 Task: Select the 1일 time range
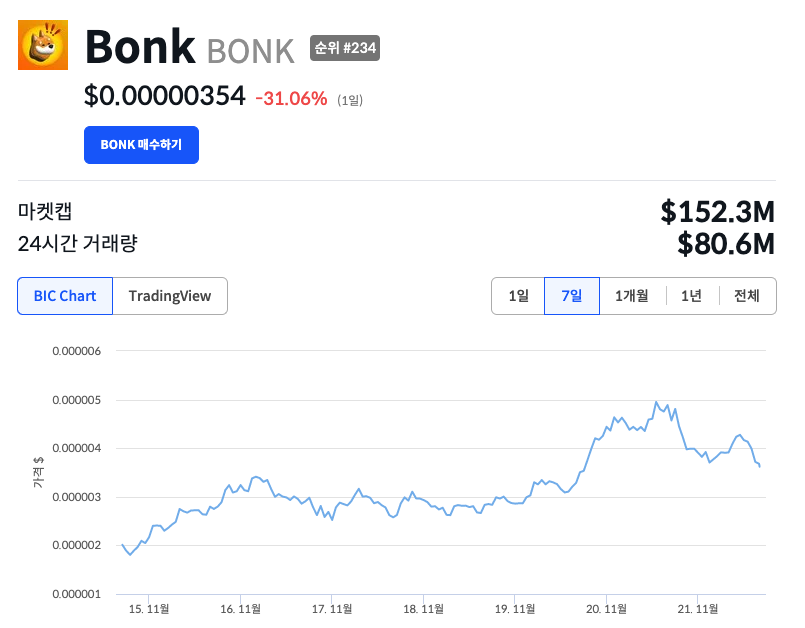click(518, 296)
